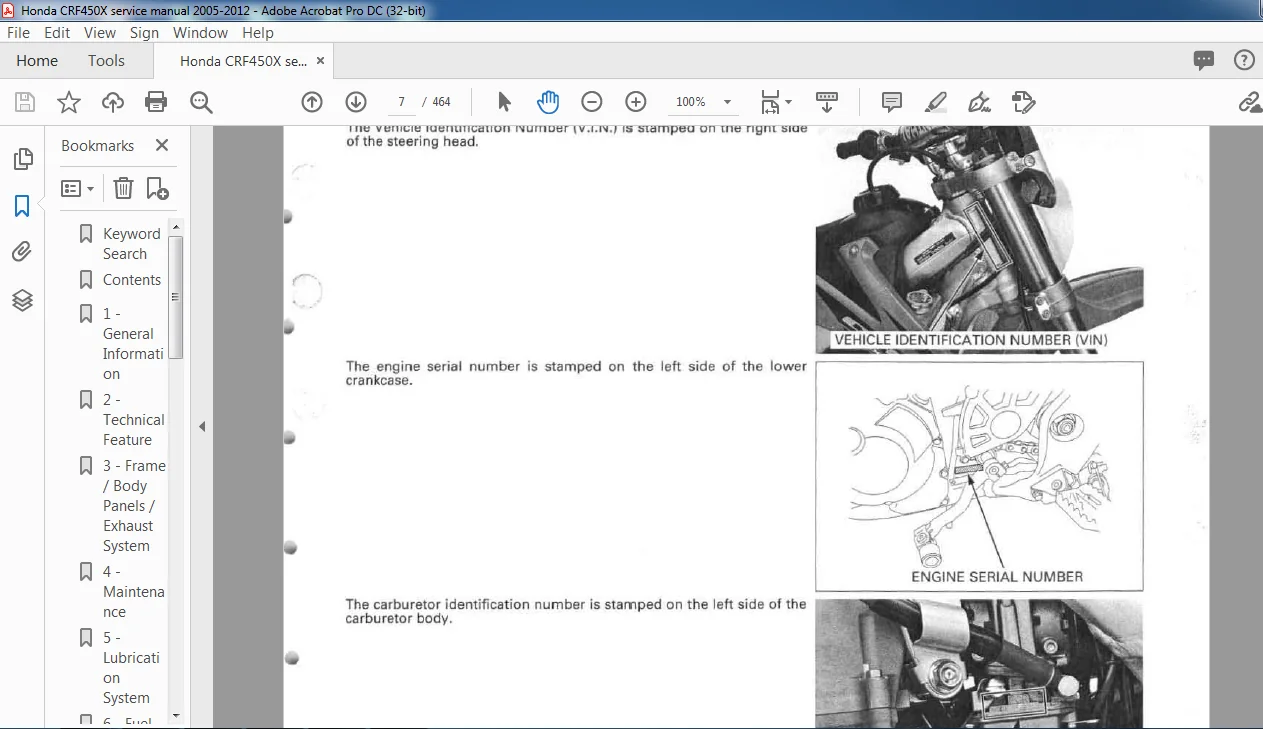Open the fit page options icon

[776, 102]
